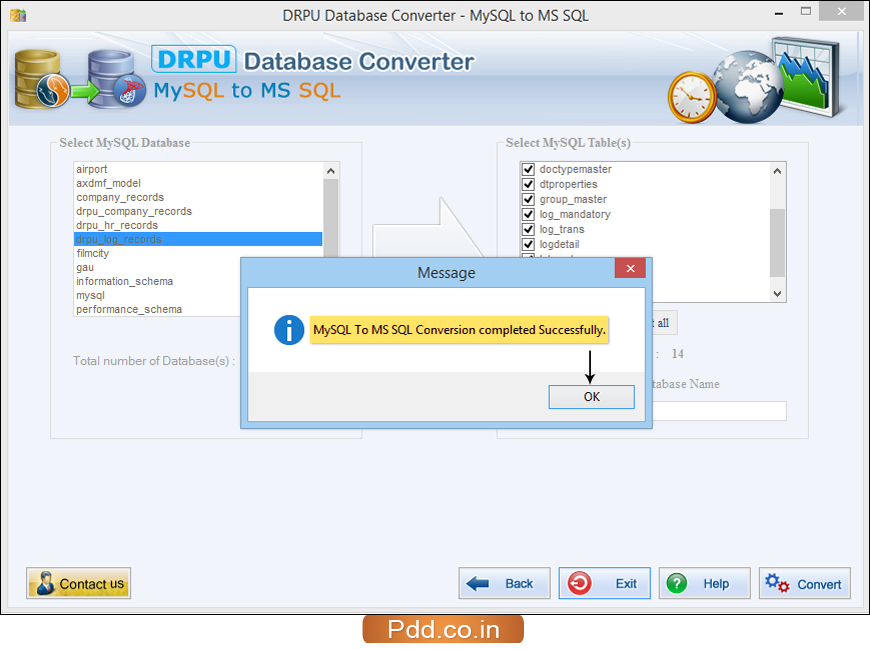This screenshot has height=650, width=870.
Task: Uncheck the group_master table
Action: click(x=528, y=199)
